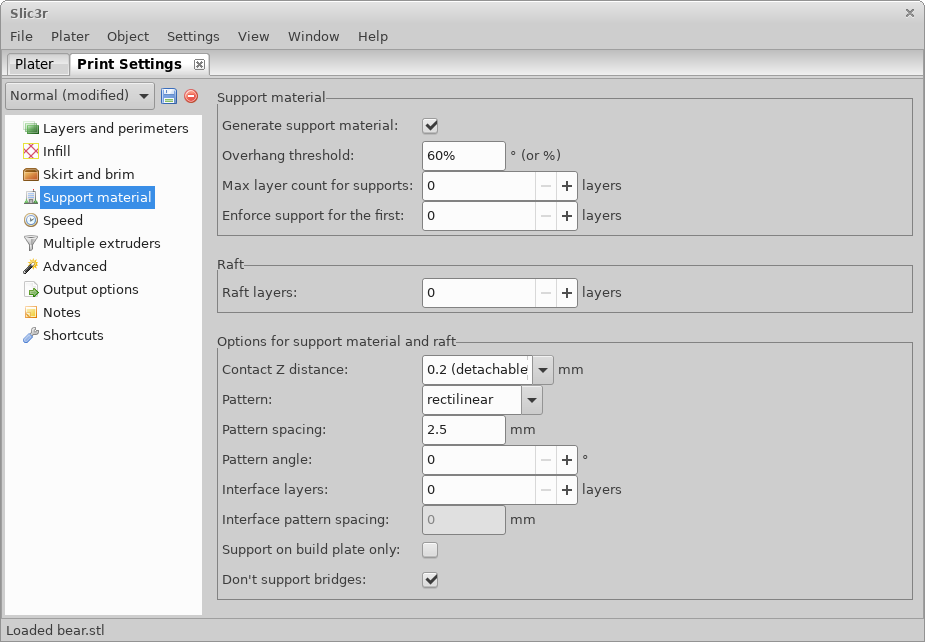Open the Advanced settings page

pos(75,266)
